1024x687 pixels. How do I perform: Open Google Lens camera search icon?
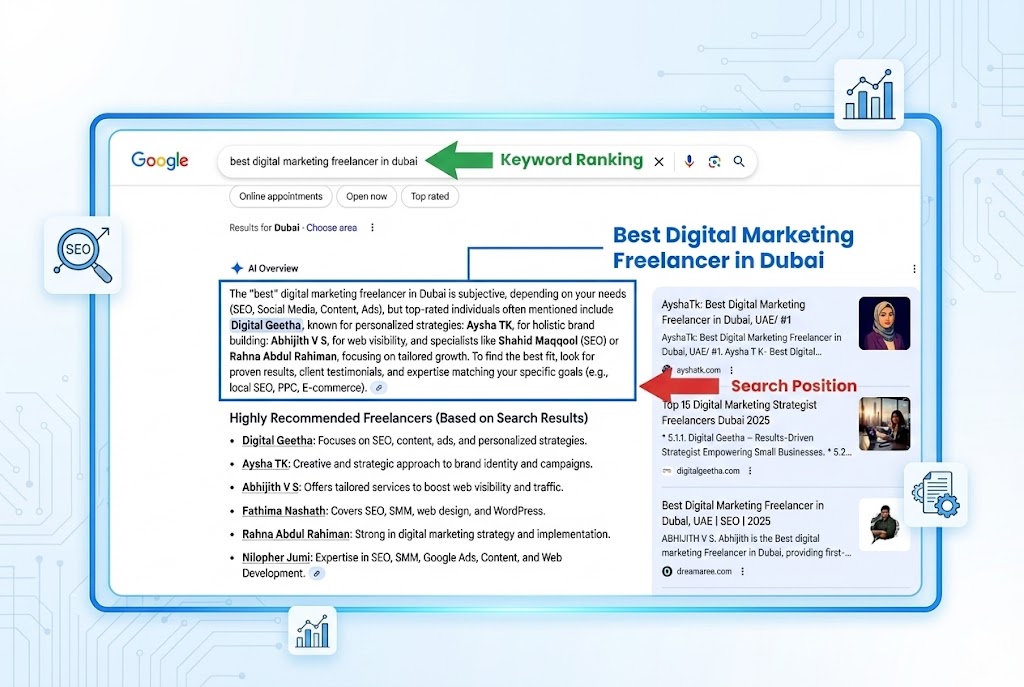[x=714, y=161]
